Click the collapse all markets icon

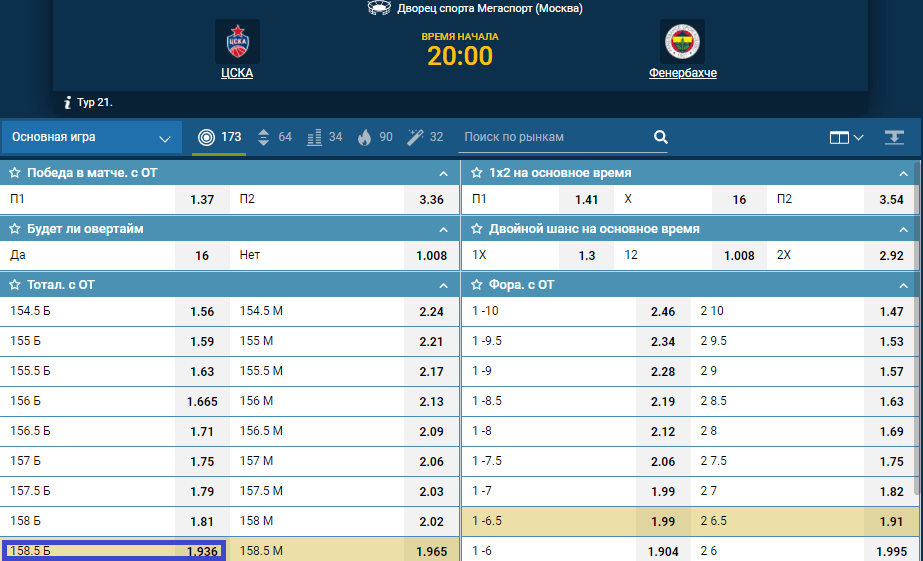click(x=894, y=138)
